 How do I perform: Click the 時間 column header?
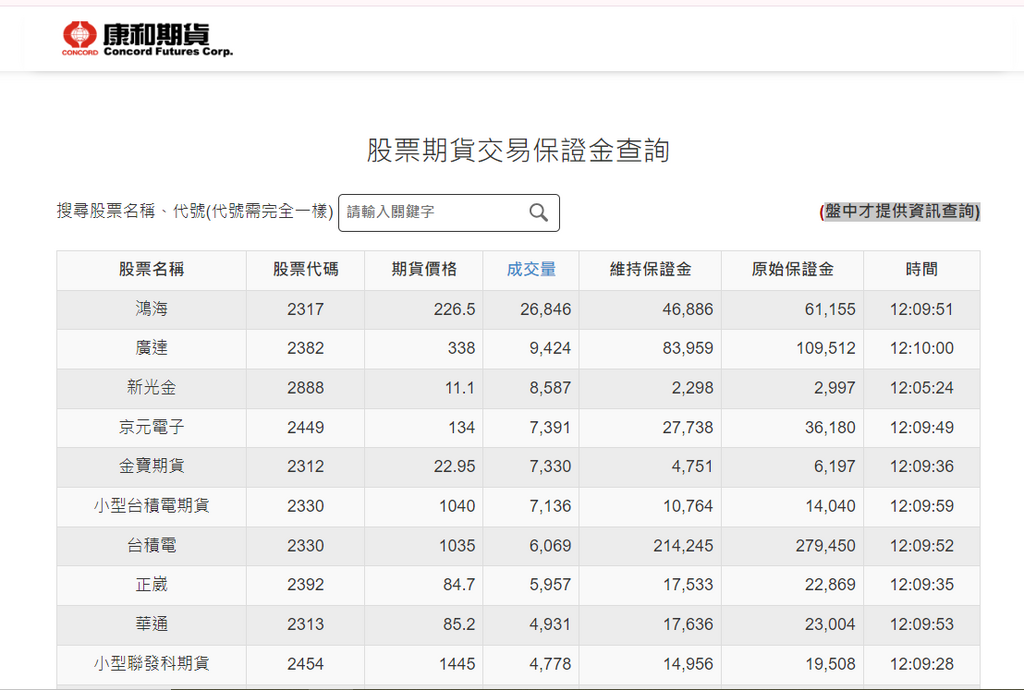[x=921, y=269]
